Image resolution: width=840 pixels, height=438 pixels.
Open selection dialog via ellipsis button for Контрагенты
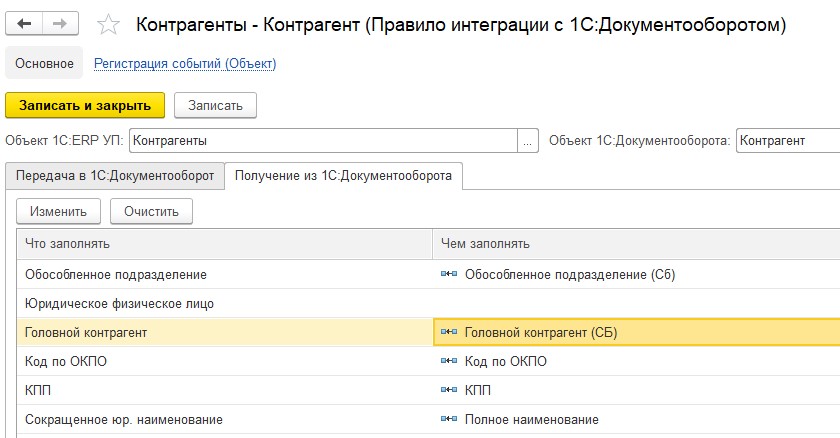click(528, 141)
